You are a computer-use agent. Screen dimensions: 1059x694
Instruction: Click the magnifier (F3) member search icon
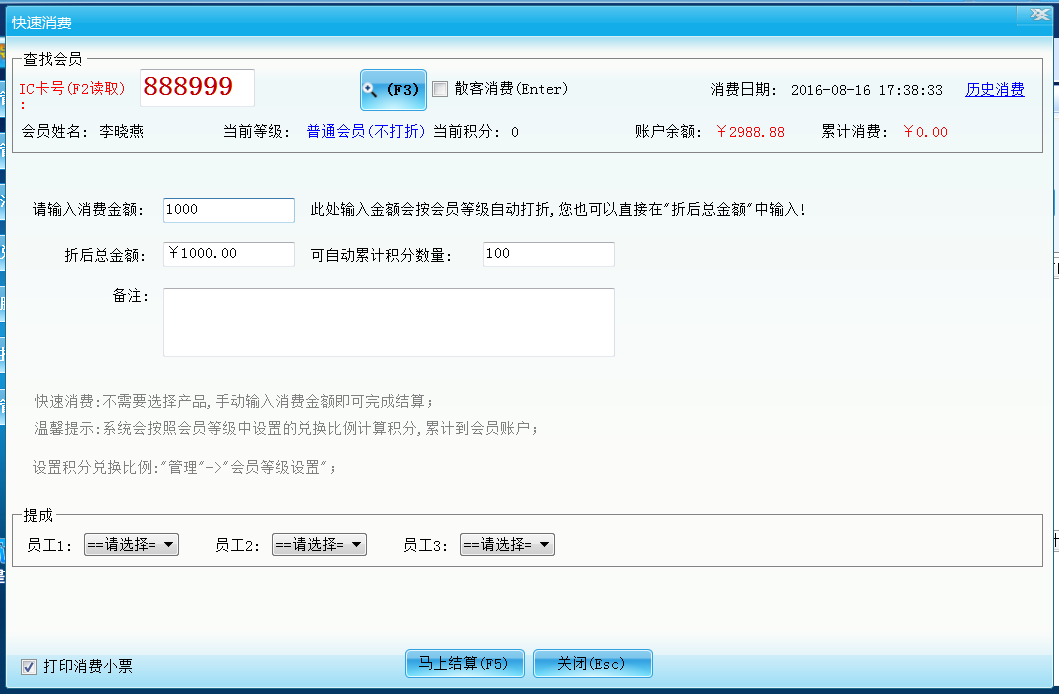[x=392, y=89]
